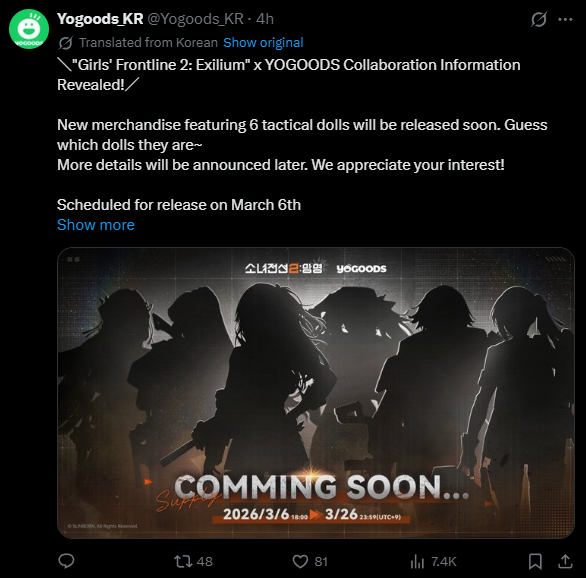This screenshot has height=578, width=586.
Task: Like the post with the heart icon
Action: click(300, 561)
